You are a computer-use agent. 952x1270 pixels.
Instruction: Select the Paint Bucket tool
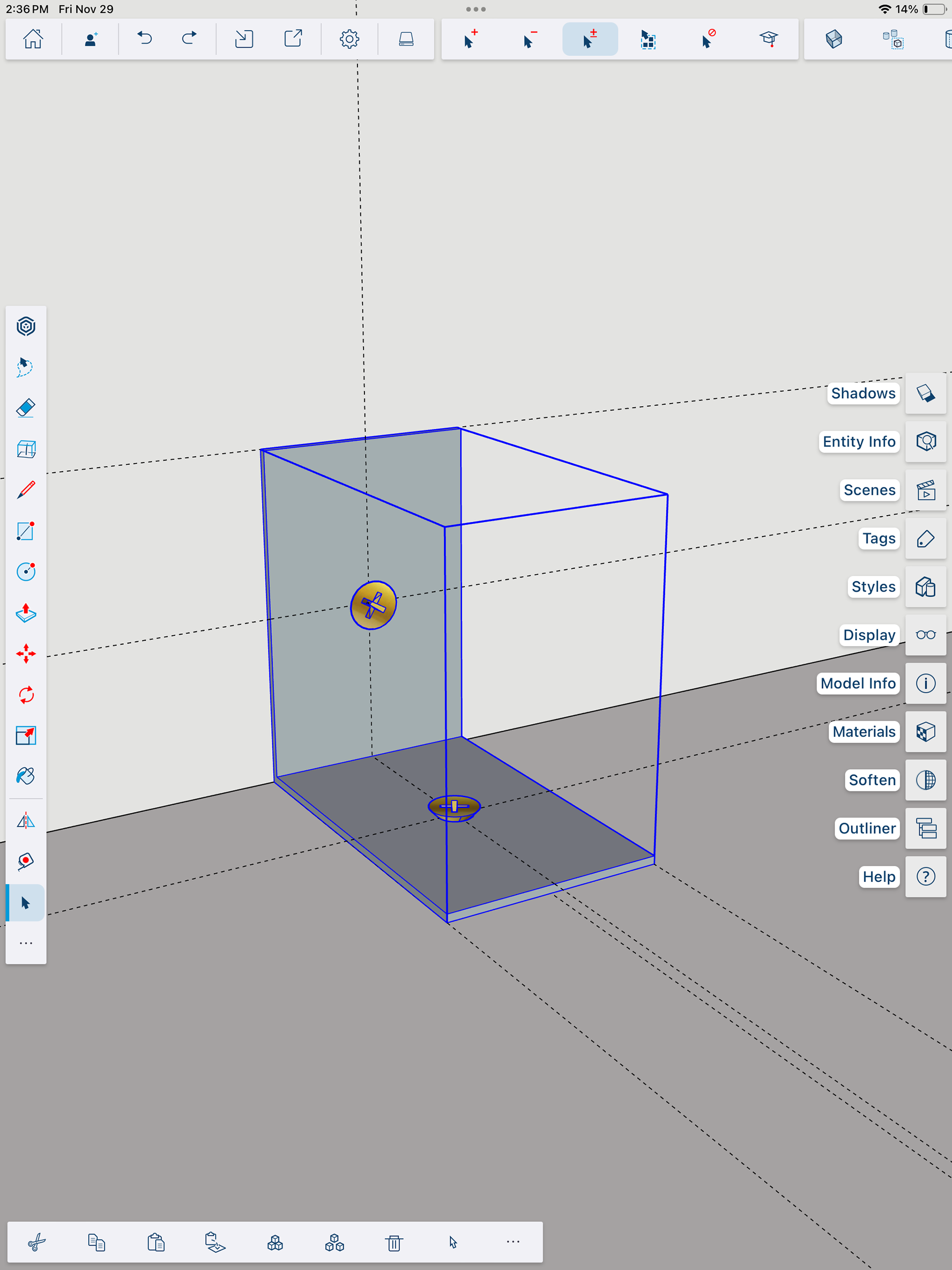[x=26, y=776]
